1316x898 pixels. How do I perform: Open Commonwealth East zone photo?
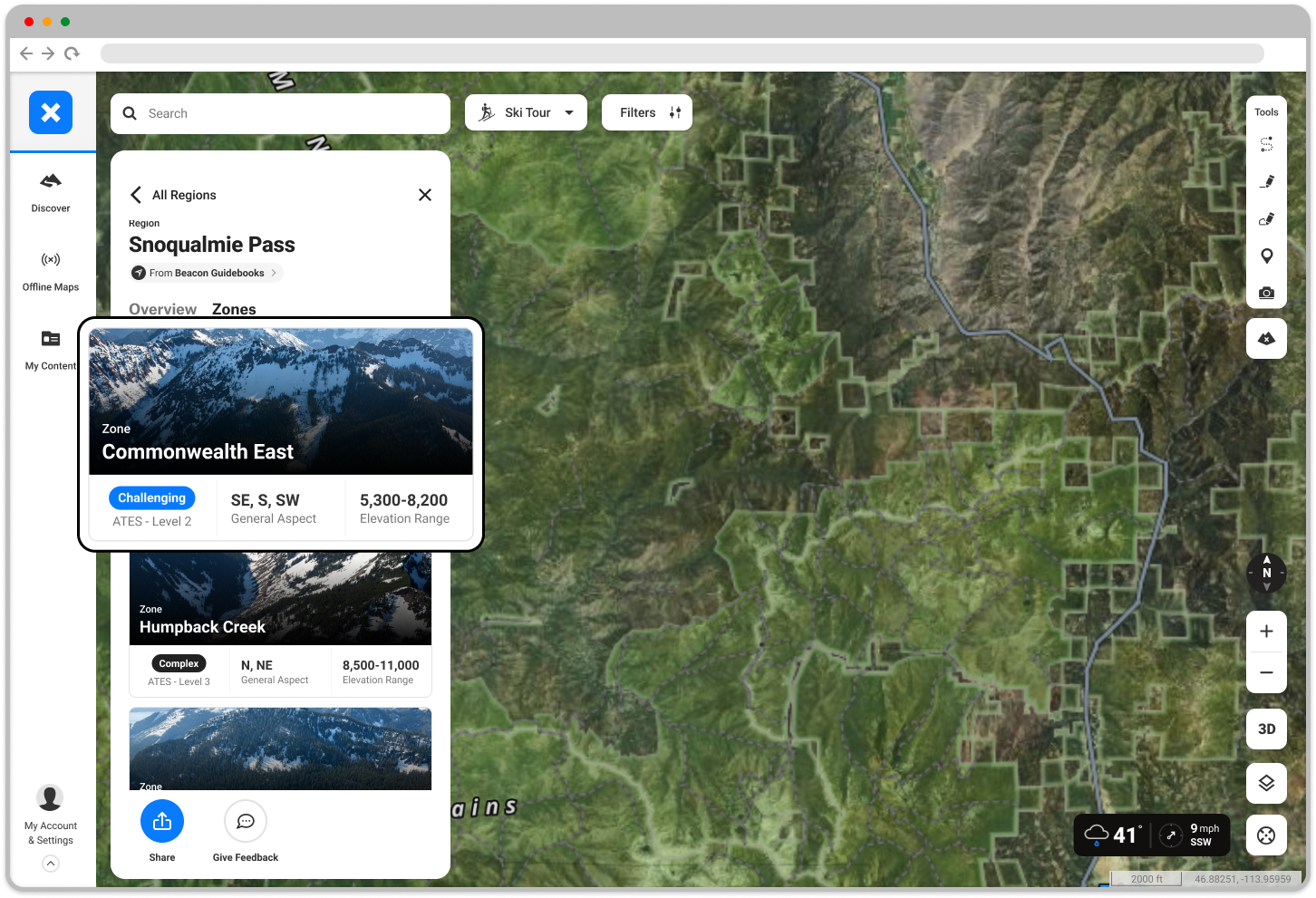click(281, 401)
